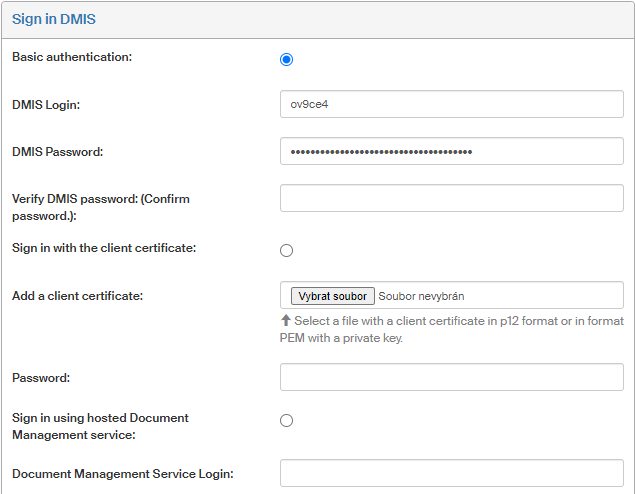Image resolution: width=635 pixels, height=494 pixels.
Task: Click the up-arrow icon beside certificate hint
Action: (286, 321)
